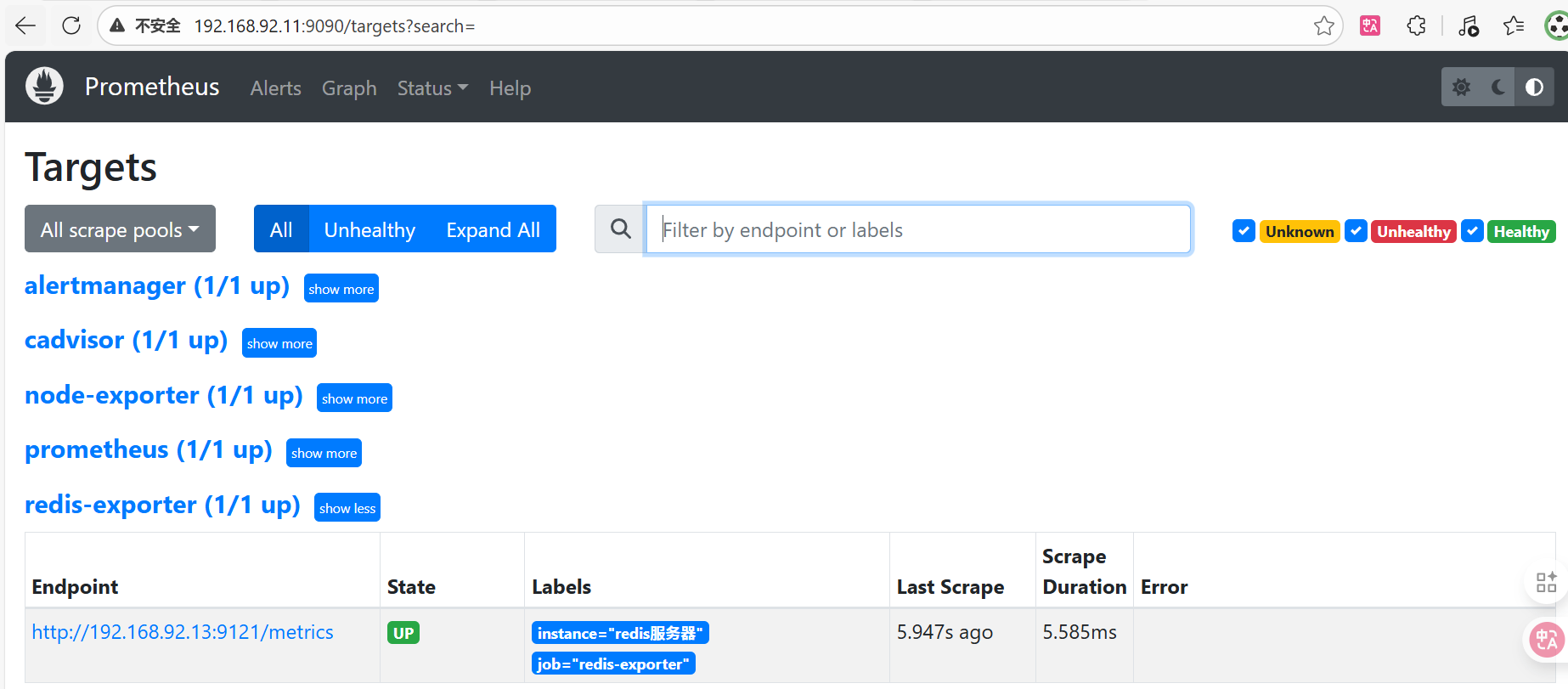Click the Prometheus flame logo
The image size is (1568, 689).
click(44, 86)
